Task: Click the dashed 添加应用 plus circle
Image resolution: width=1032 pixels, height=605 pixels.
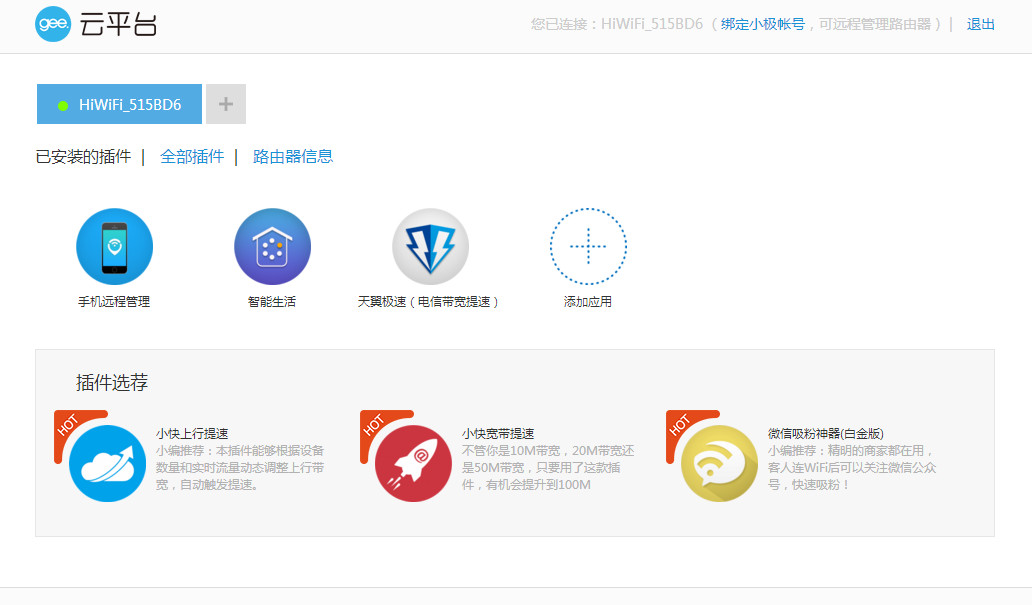Action: [588, 247]
